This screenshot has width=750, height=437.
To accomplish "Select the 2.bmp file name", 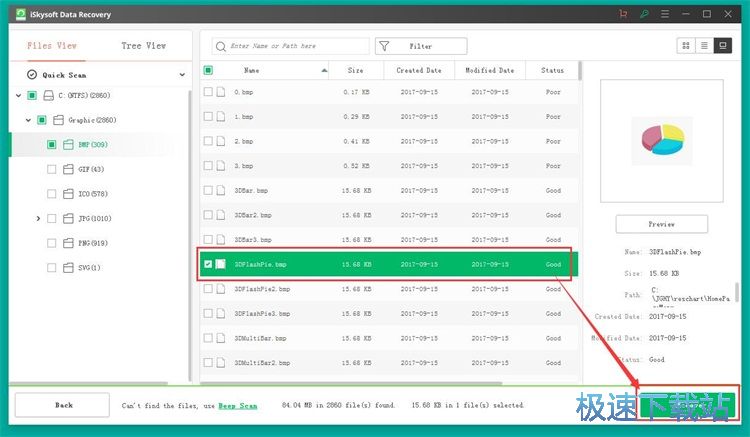I will [244, 141].
